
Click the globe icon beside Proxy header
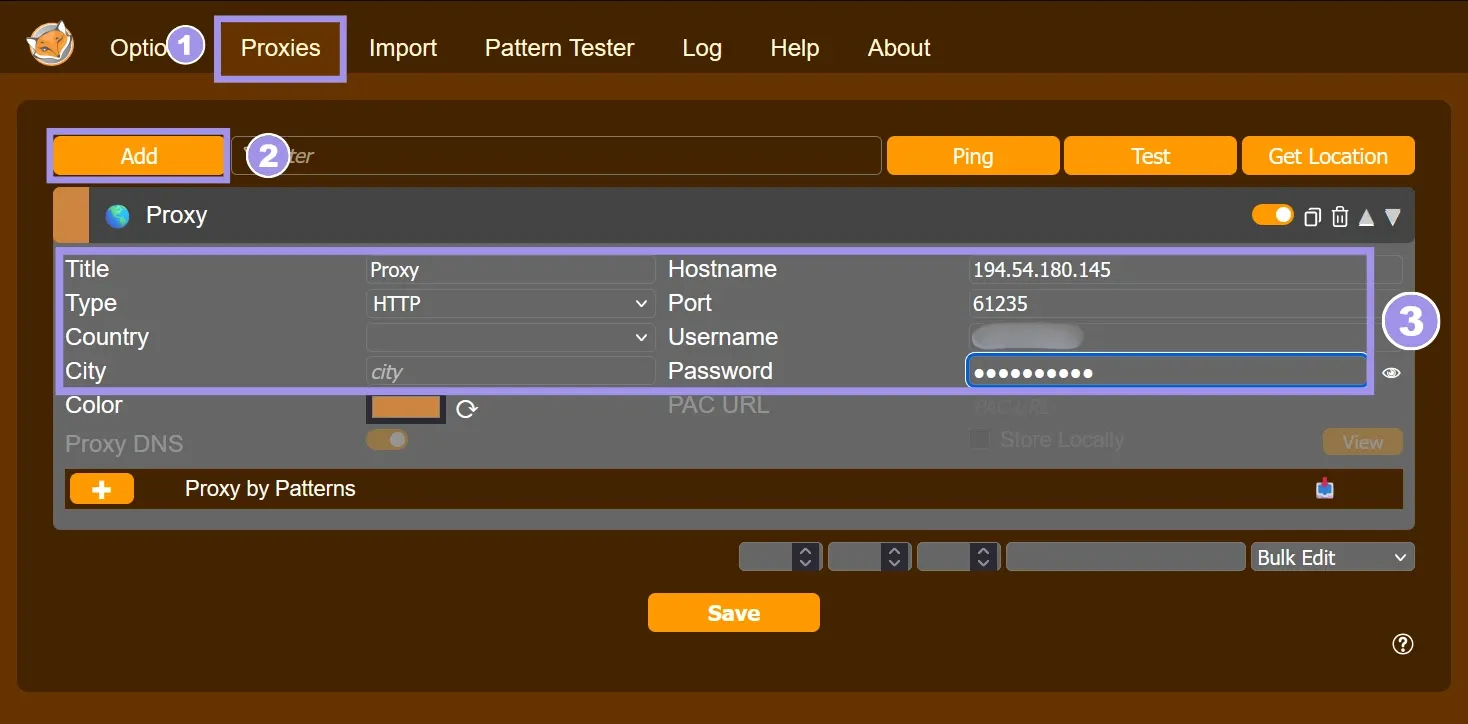coord(118,216)
